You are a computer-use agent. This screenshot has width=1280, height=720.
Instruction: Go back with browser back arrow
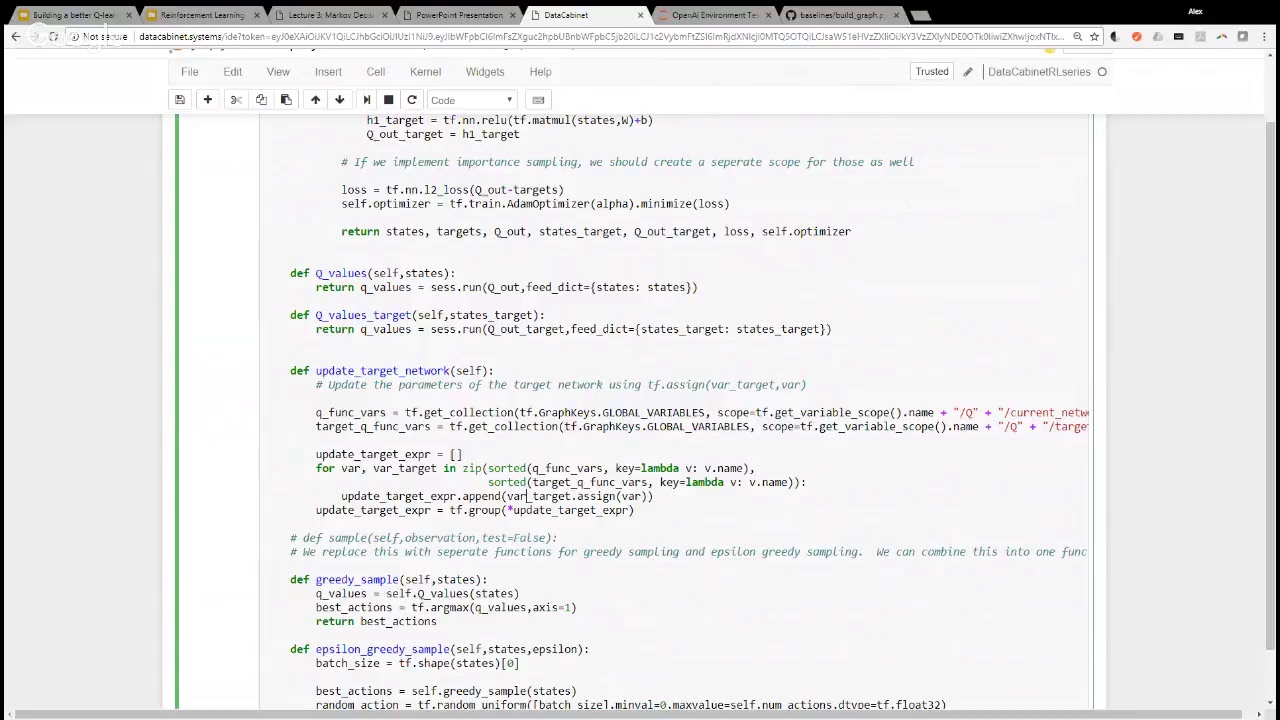(x=15, y=37)
